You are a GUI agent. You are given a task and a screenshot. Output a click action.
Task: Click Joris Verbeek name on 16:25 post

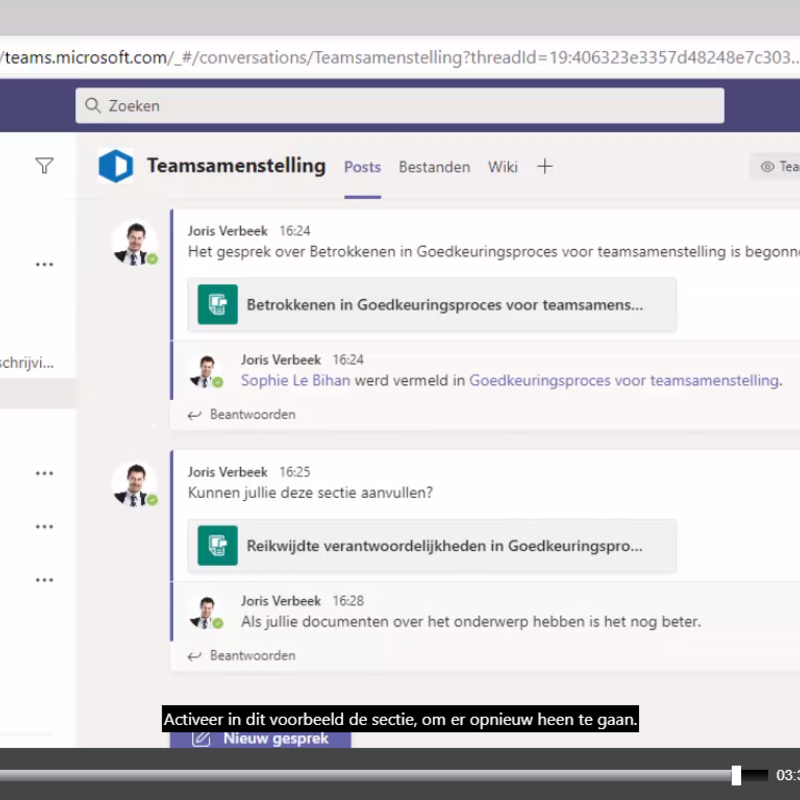coord(228,472)
